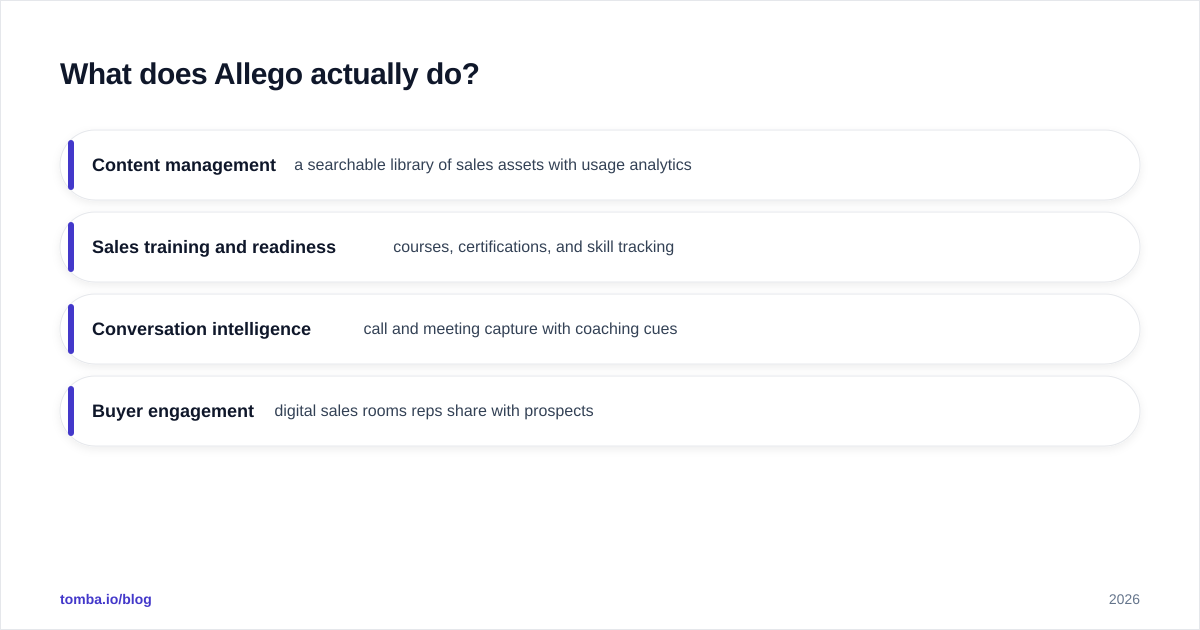This screenshot has width=1200, height=630.
Task: Click the 2026 year text
Action: coord(1124,599)
